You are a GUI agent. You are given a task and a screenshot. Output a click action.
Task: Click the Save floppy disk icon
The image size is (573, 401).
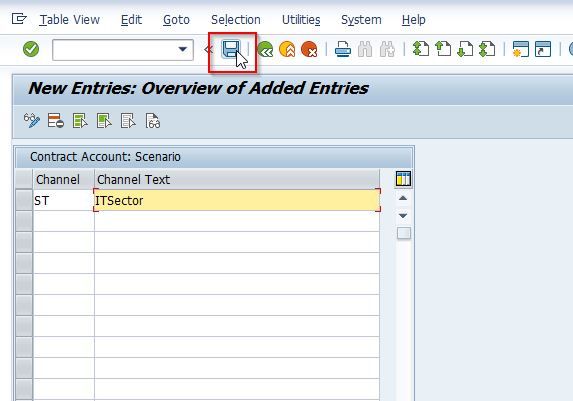(x=231, y=49)
